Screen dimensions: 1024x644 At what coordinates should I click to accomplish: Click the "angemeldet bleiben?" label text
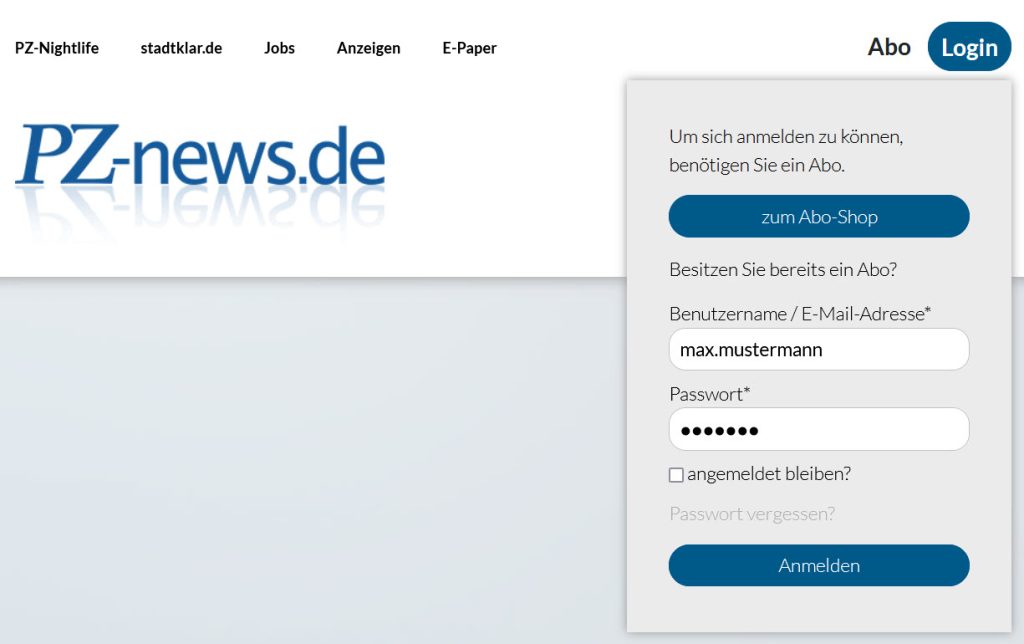point(768,474)
